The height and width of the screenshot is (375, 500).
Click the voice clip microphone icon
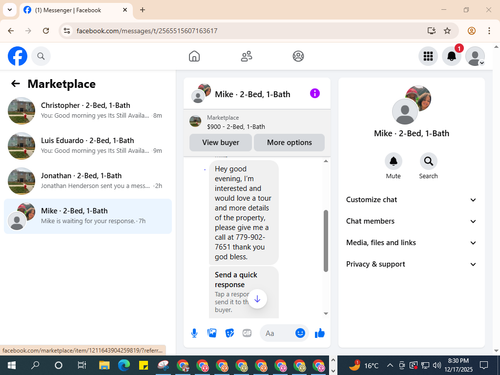[x=194, y=333]
